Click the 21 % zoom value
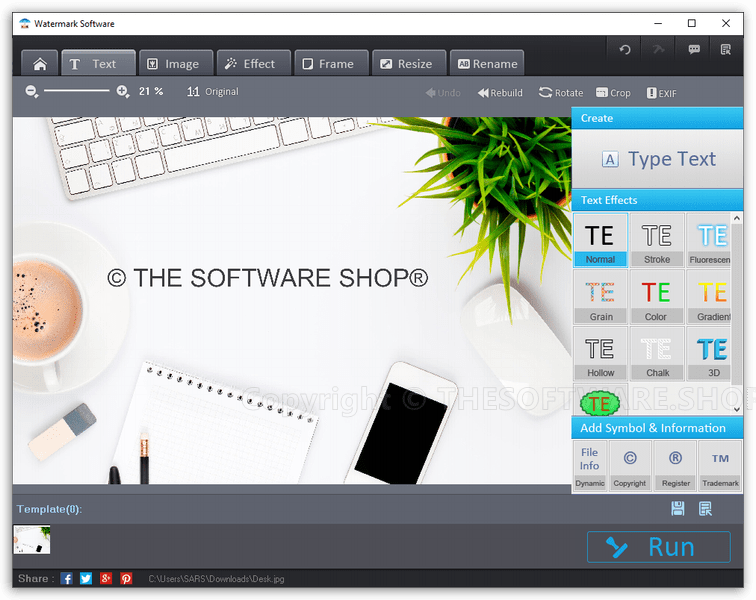Image resolution: width=756 pixels, height=600 pixels. pyautogui.click(x=151, y=91)
